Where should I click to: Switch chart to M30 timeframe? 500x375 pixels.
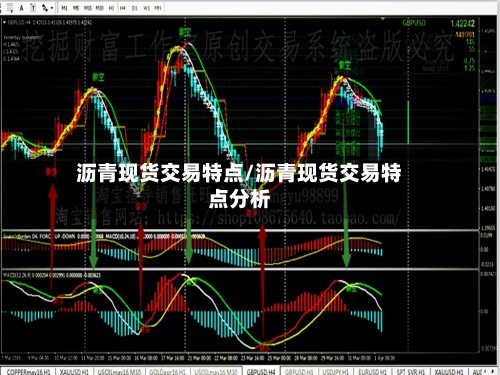(x=100, y=8)
